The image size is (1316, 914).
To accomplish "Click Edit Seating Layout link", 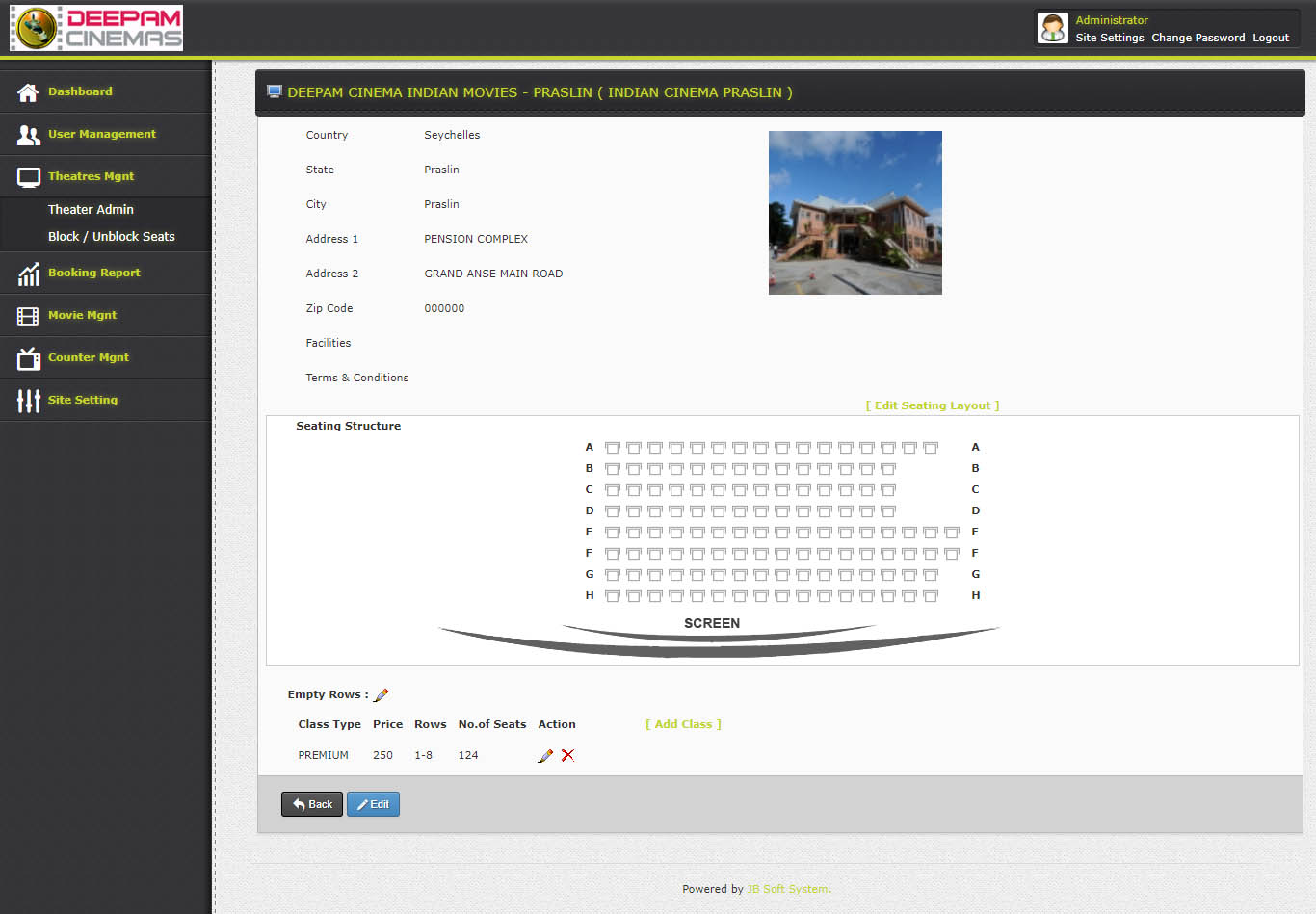I will (933, 405).
